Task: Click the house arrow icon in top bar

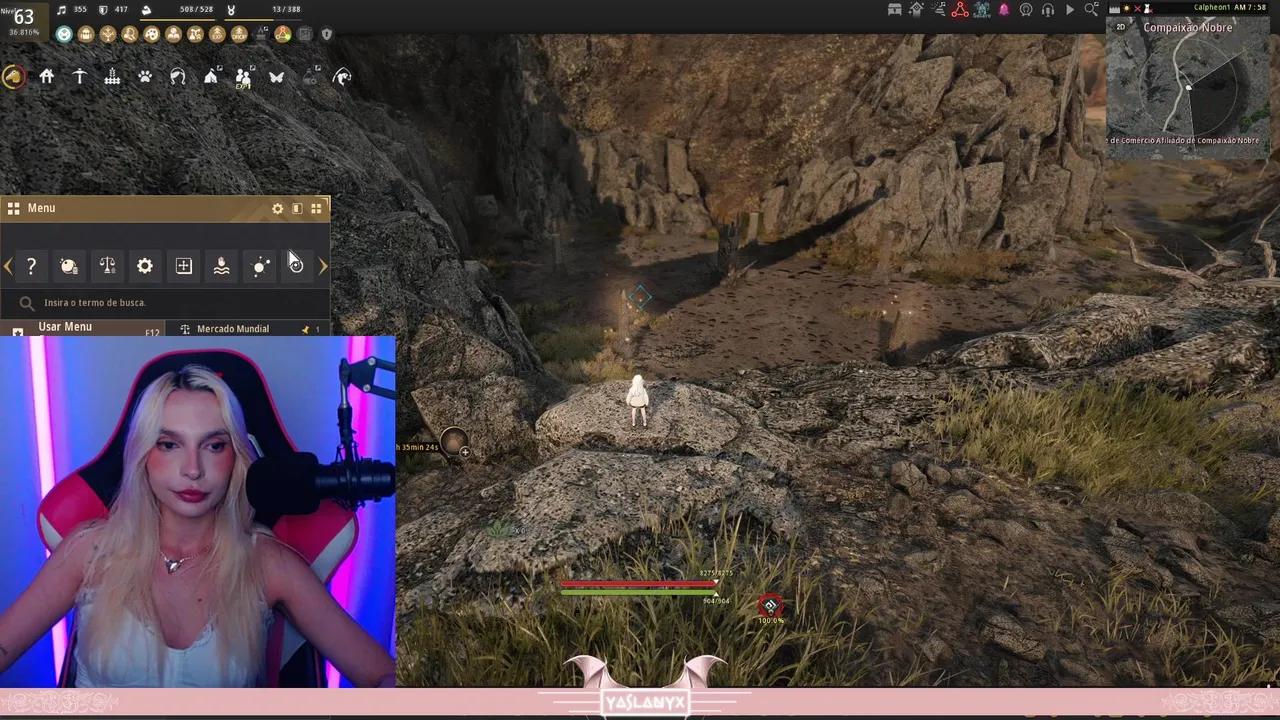Action: (916, 10)
